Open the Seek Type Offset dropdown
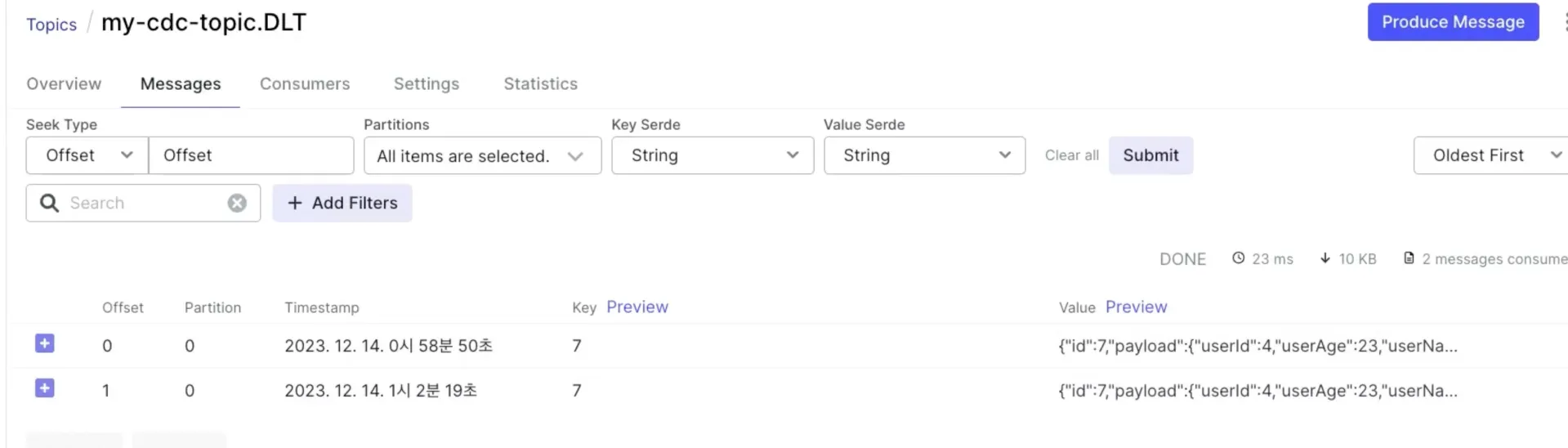This screenshot has width=1568, height=448. tap(87, 155)
